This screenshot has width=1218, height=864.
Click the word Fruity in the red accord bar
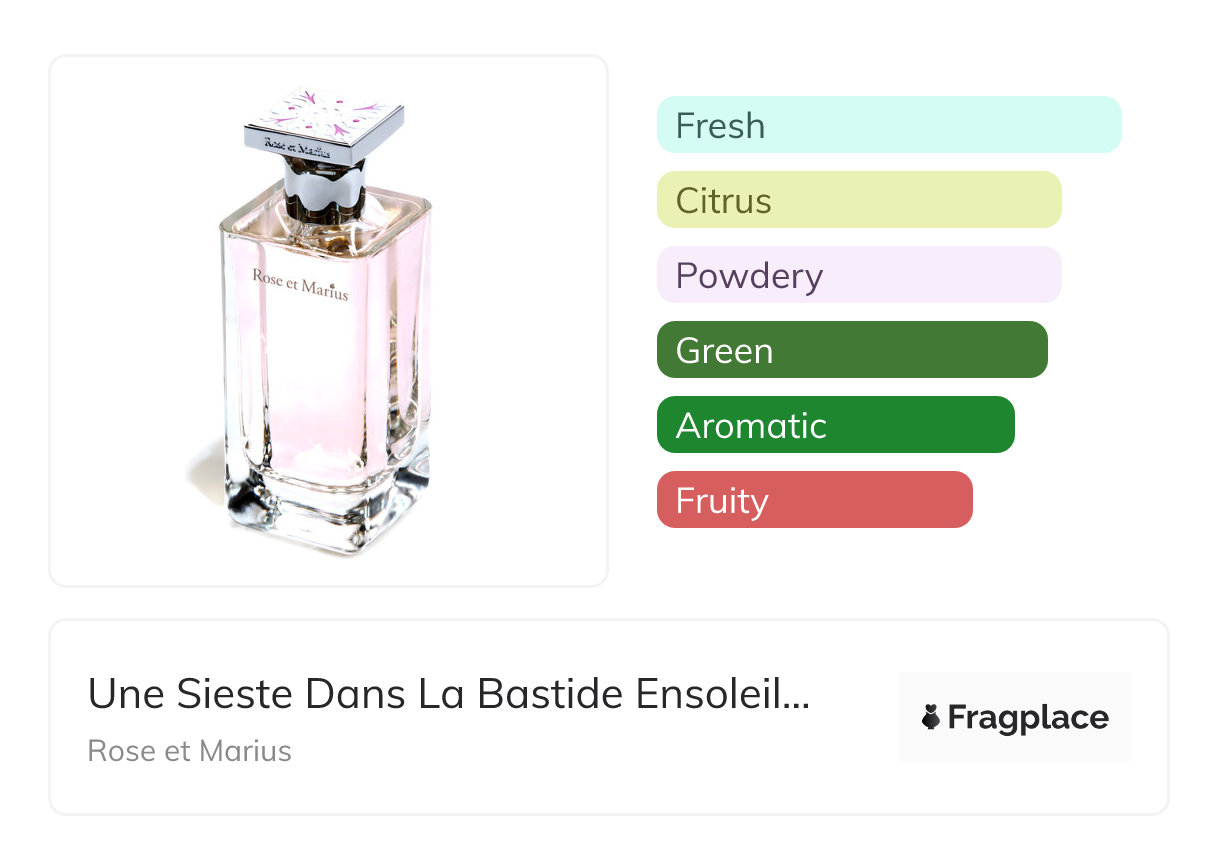coord(722,501)
